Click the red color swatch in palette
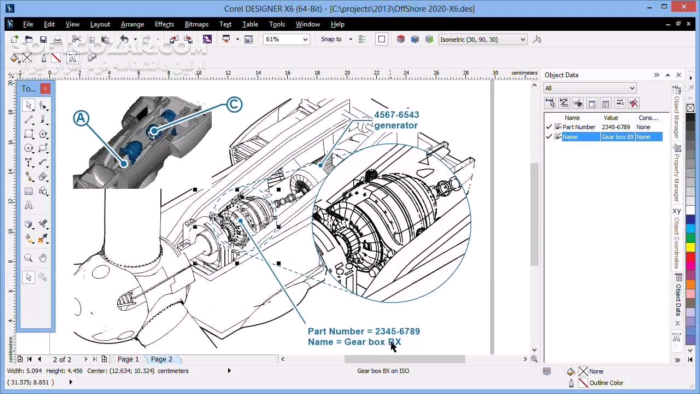Image resolution: width=700 pixels, height=394 pixels. (691, 256)
